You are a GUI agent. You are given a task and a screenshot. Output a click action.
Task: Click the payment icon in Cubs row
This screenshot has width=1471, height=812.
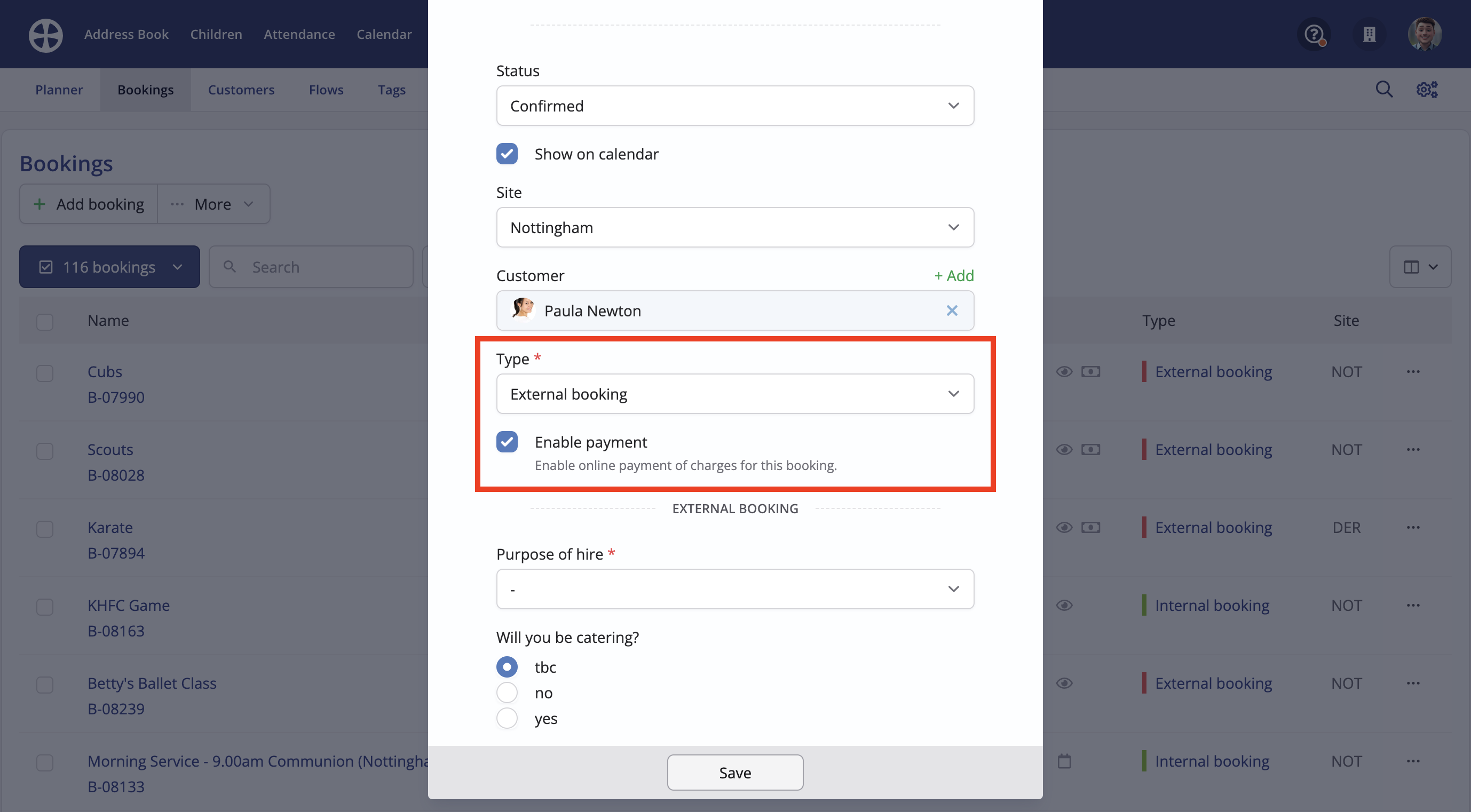(1090, 371)
